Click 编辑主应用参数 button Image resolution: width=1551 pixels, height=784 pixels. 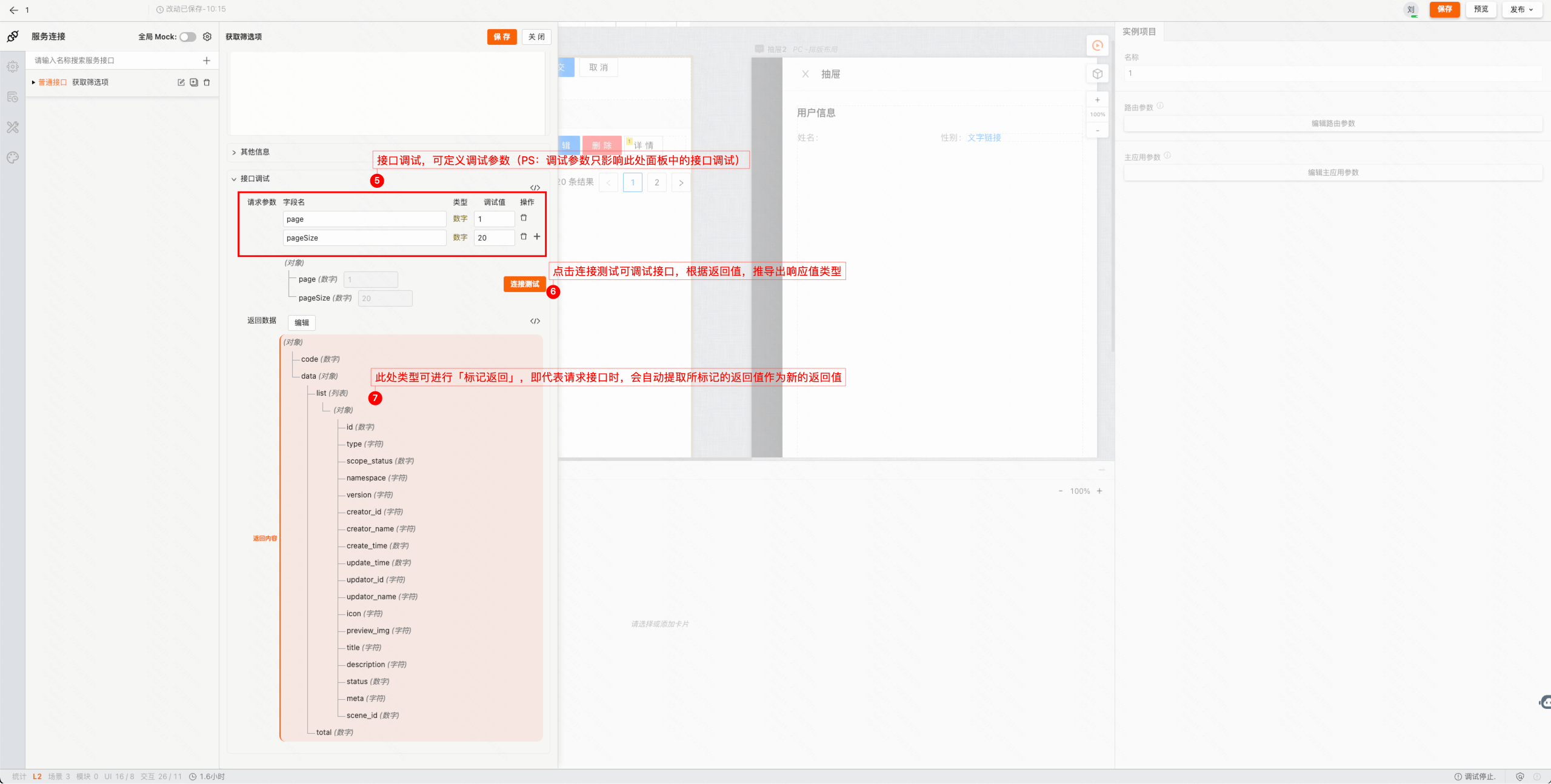click(1333, 173)
